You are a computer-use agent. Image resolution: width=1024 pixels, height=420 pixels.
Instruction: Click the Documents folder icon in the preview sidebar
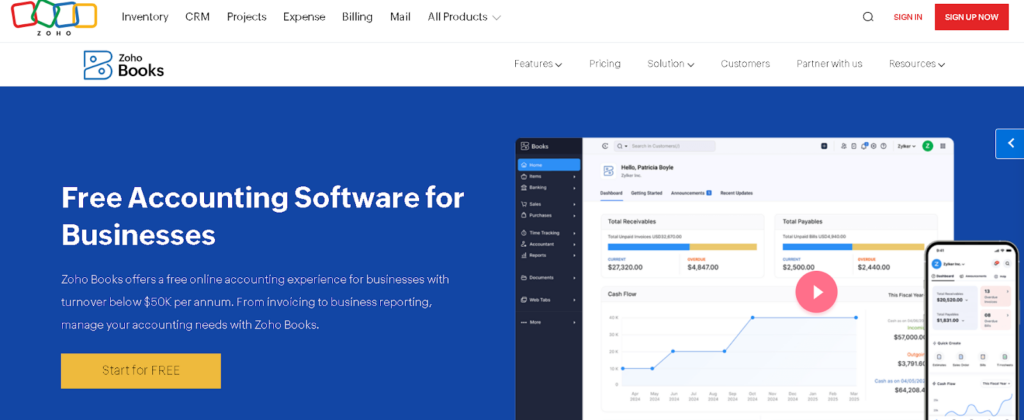524,278
